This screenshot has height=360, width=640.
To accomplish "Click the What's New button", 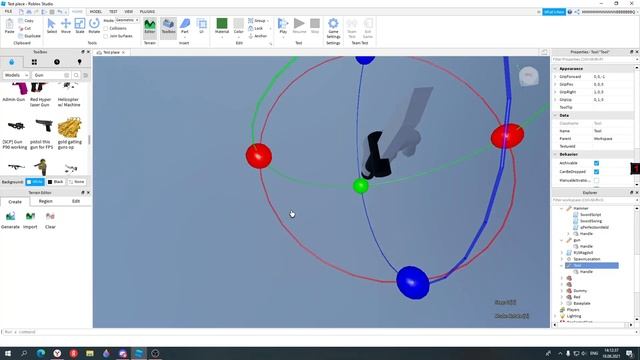I will [554, 12].
